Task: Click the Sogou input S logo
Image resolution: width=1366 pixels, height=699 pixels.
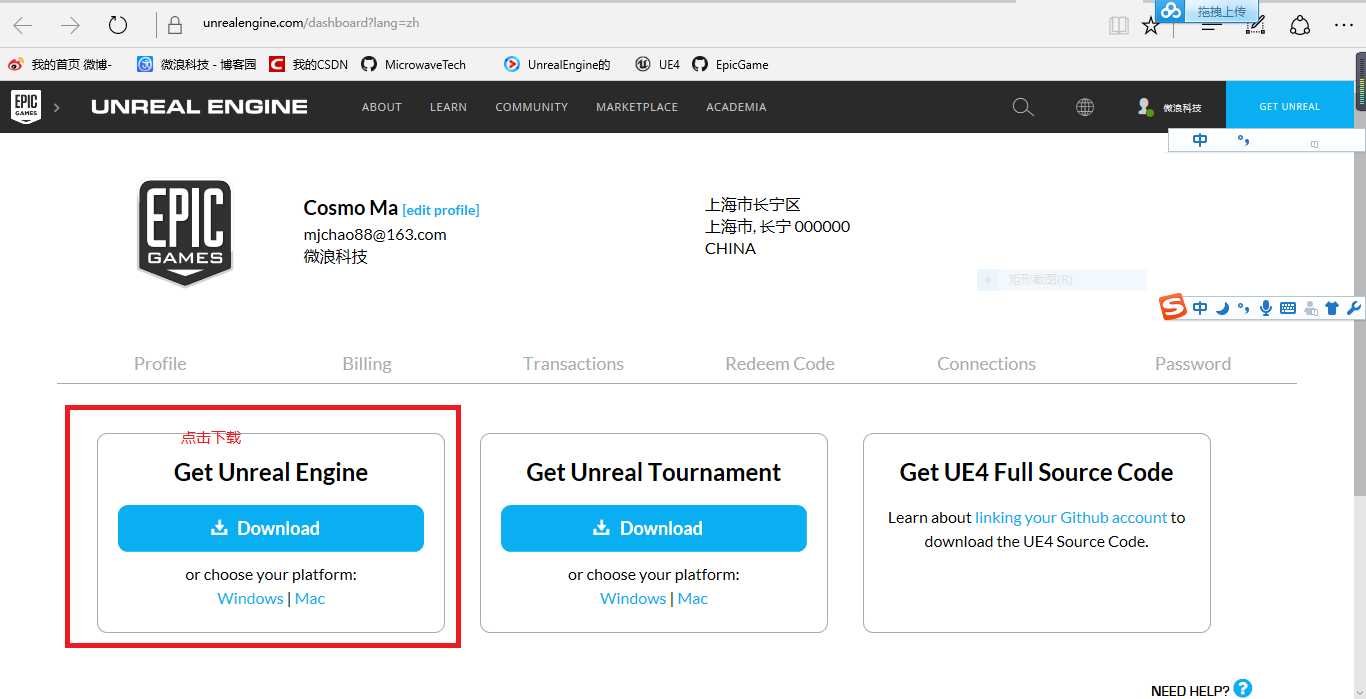Action: tap(1172, 308)
